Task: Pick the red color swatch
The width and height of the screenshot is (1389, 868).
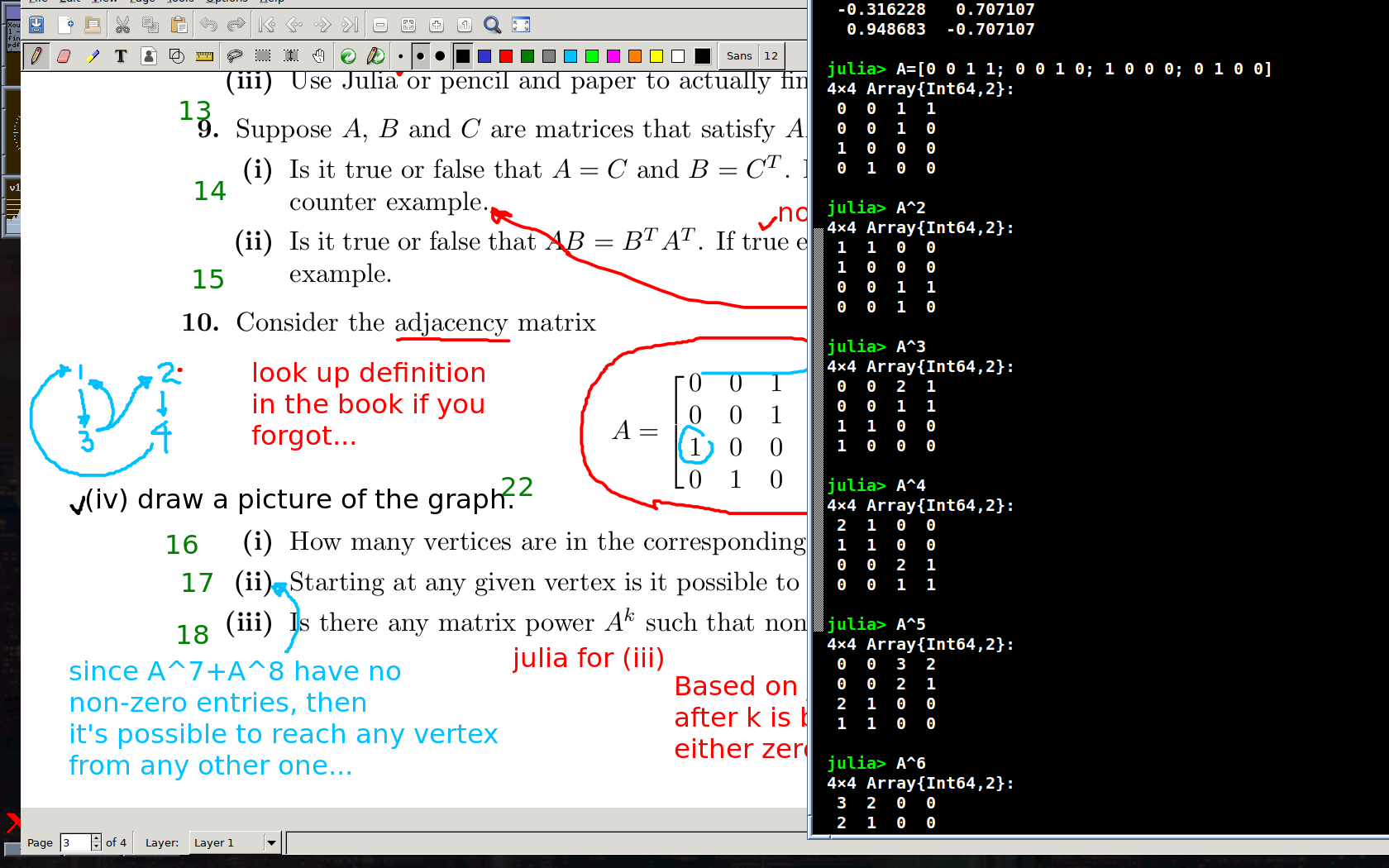Action: point(506,56)
